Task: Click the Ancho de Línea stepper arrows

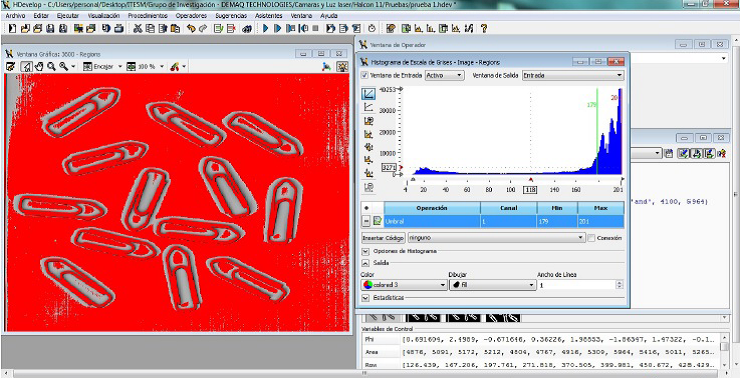Action: (619, 285)
